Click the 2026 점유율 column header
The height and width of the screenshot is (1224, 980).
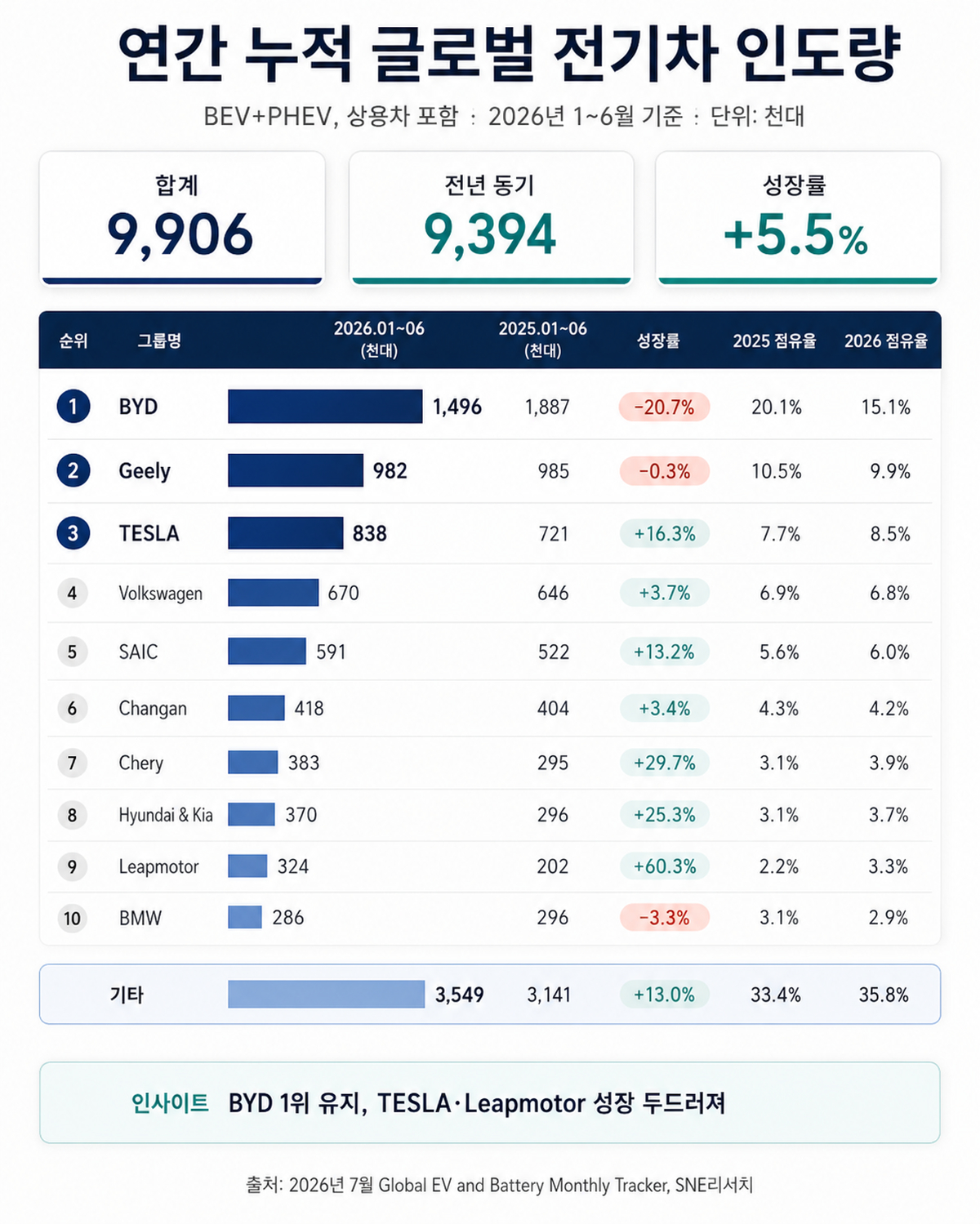(x=886, y=340)
